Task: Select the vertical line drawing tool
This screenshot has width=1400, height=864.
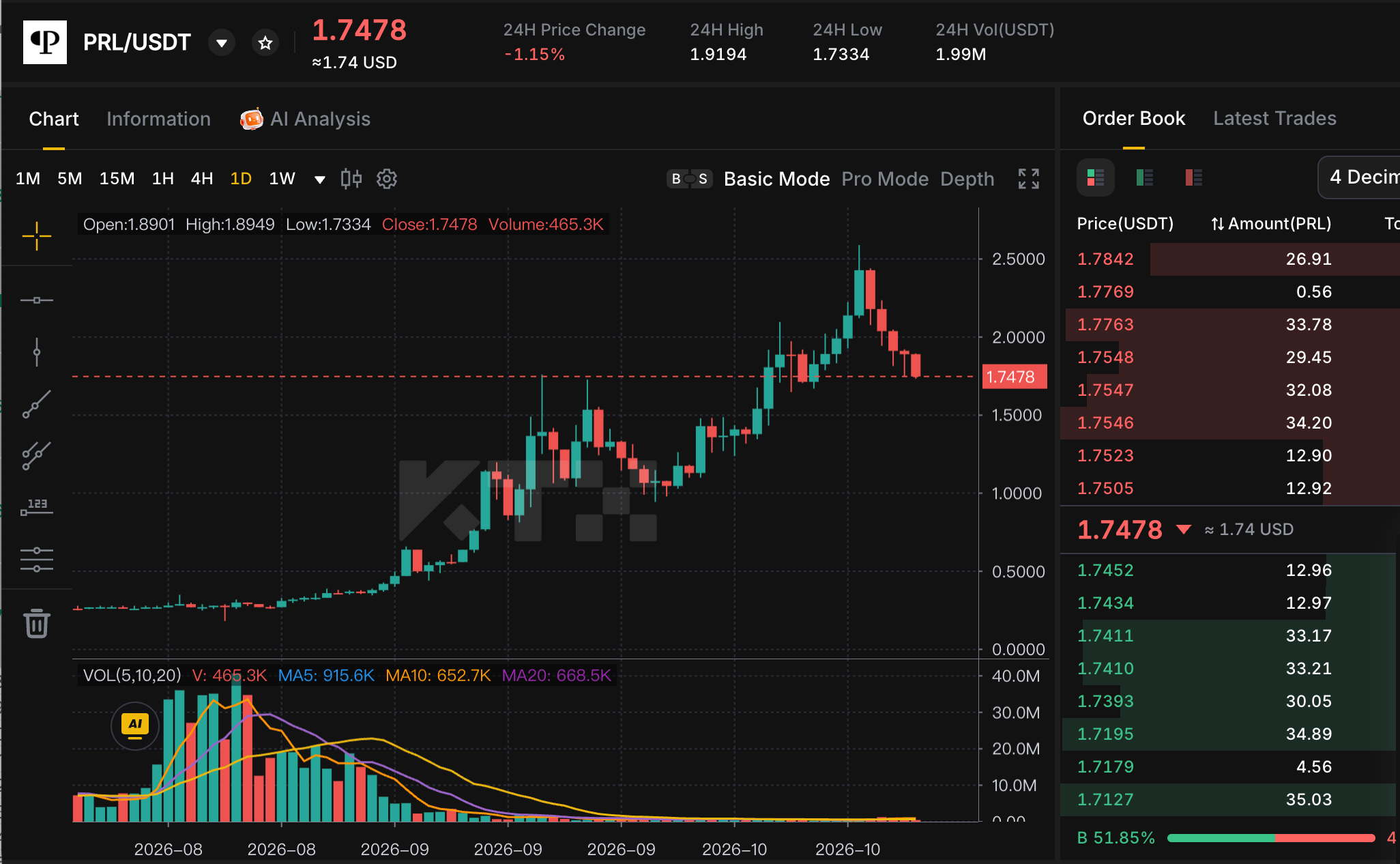Action: [37, 352]
